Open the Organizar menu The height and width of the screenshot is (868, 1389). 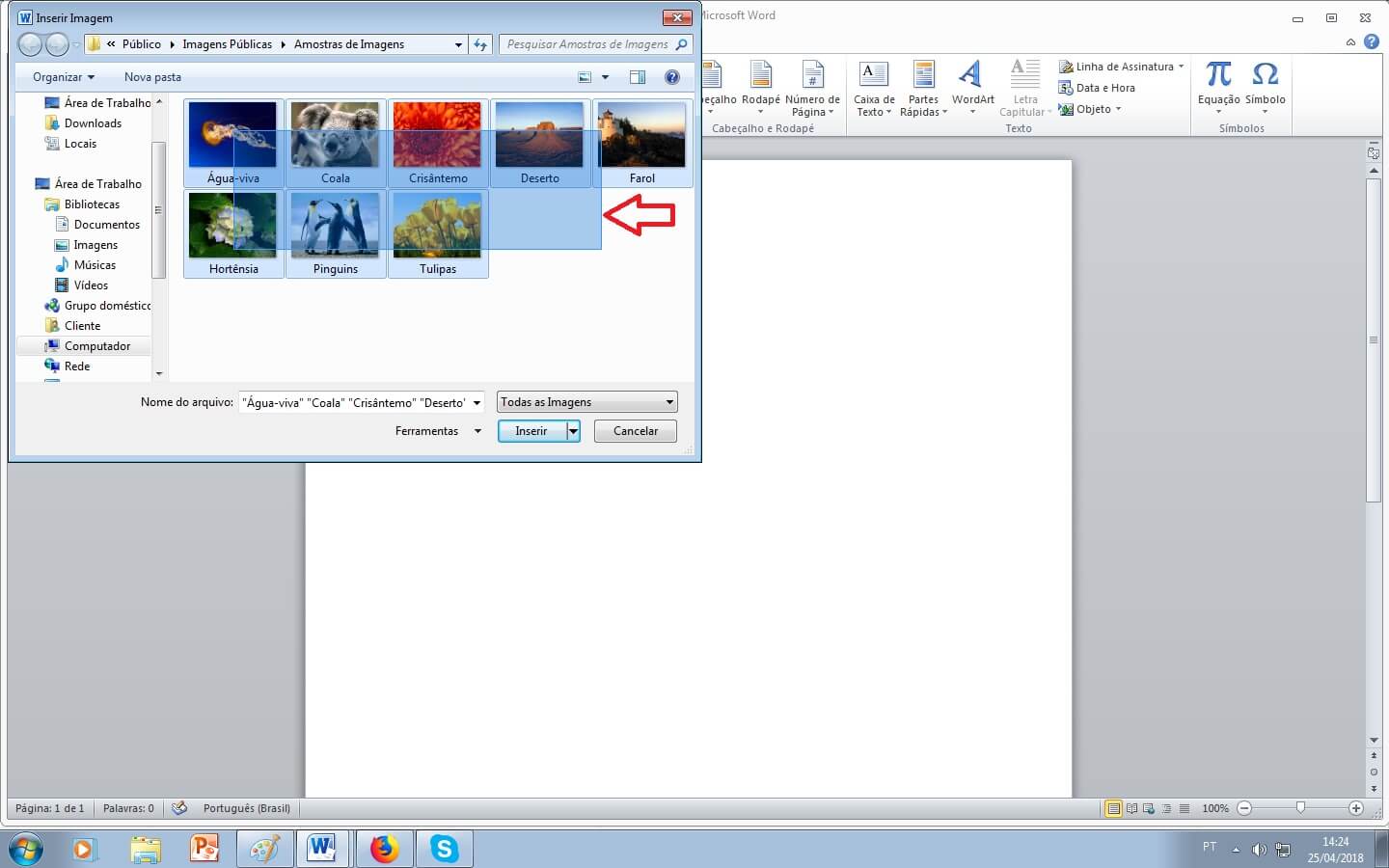coord(64,77)
